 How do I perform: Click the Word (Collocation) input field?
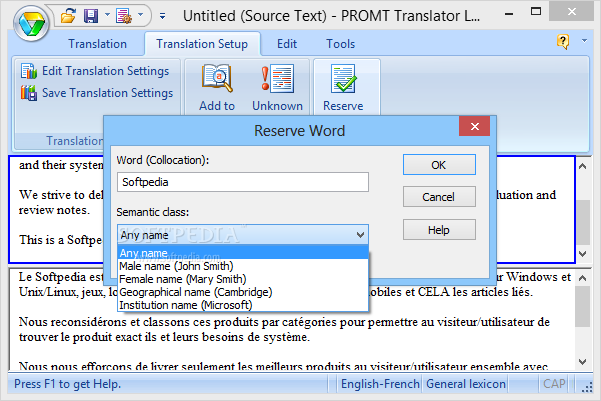[x=243, y=182]
